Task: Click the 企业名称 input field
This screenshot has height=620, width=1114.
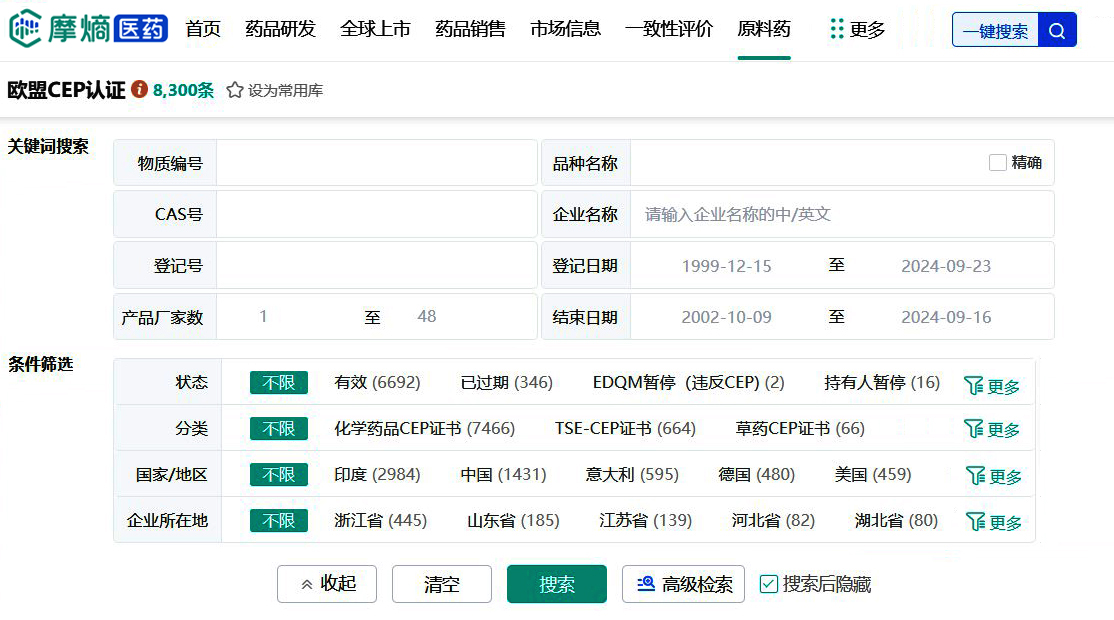Action: pos(840,214)
